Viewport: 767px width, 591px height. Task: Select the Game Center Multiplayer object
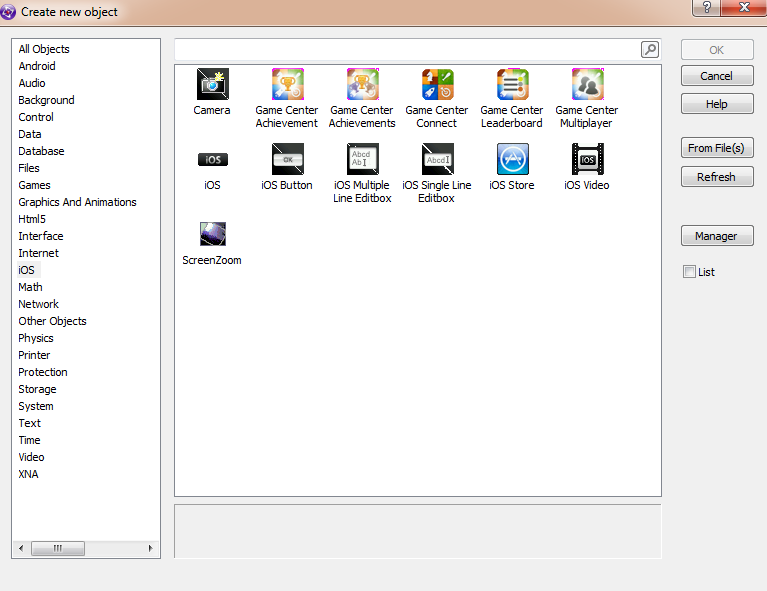[x=587, y=98]
